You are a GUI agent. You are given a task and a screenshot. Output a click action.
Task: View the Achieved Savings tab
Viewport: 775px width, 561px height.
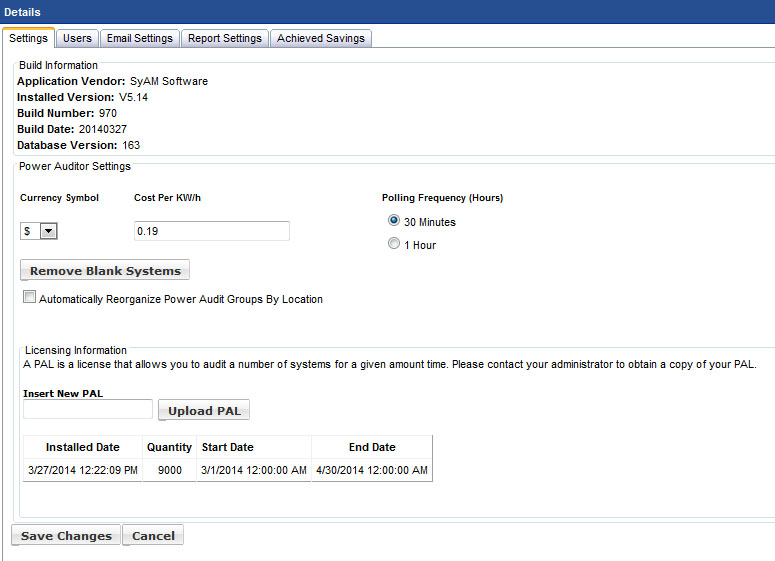(x=321, y=38)
